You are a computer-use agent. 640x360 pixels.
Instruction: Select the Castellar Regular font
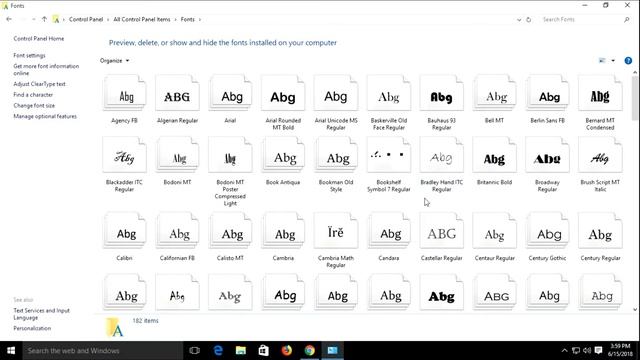442,231
